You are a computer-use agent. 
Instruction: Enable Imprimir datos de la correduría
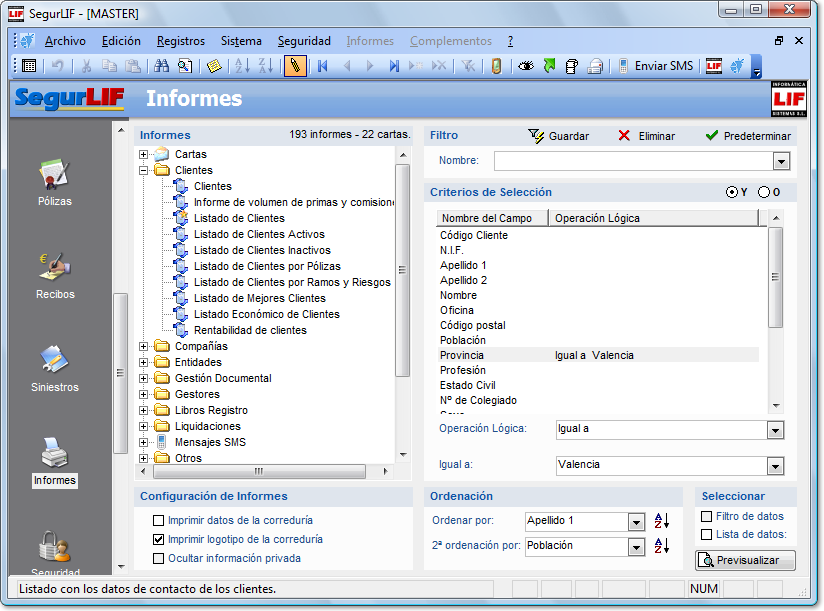pos(158,521)
